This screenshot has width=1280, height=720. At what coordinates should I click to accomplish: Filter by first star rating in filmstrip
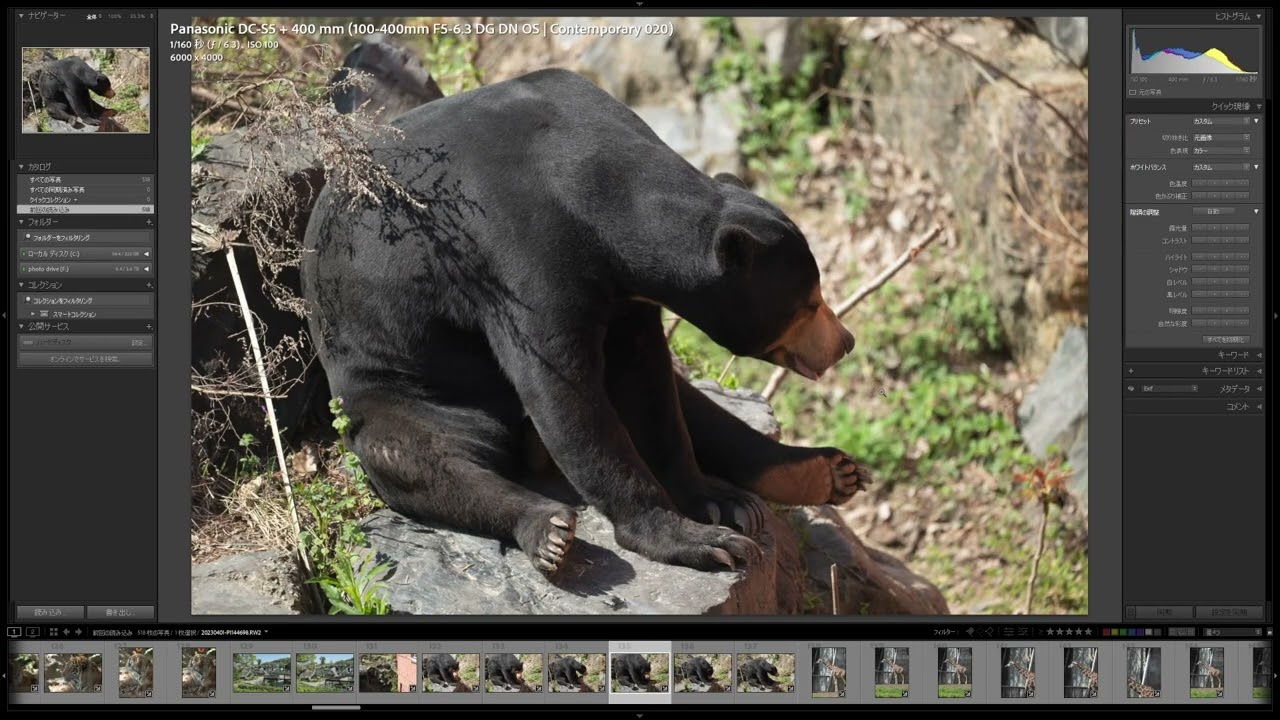1048,632
